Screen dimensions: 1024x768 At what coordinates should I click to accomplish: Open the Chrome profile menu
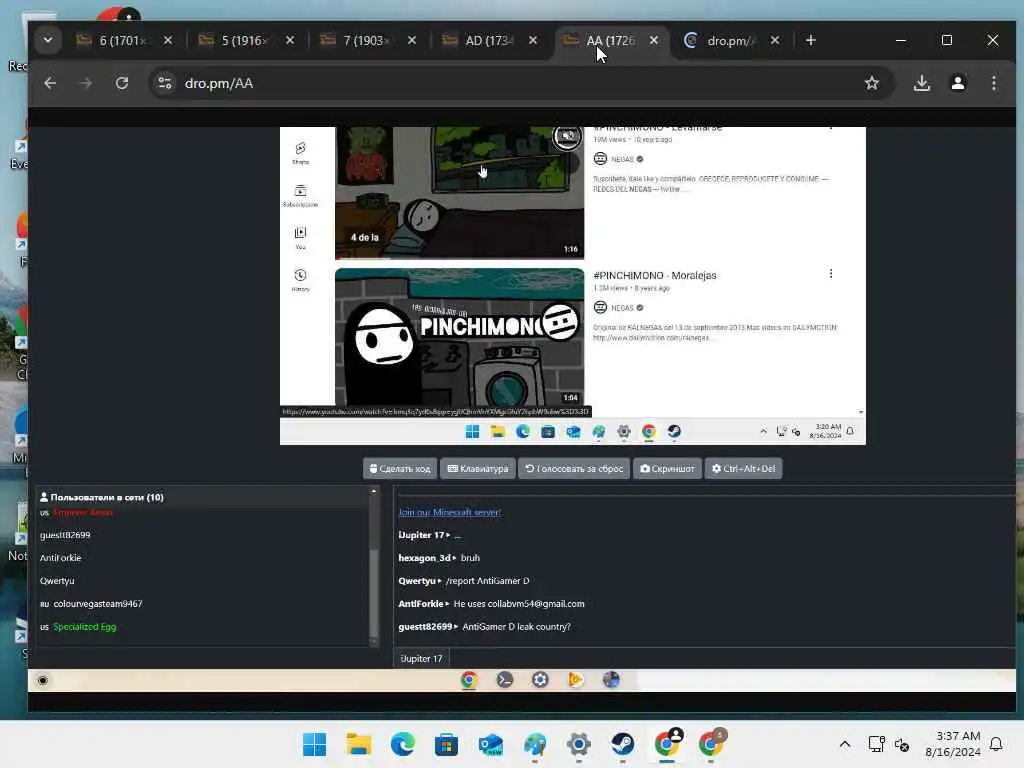[x=957, y=83]
